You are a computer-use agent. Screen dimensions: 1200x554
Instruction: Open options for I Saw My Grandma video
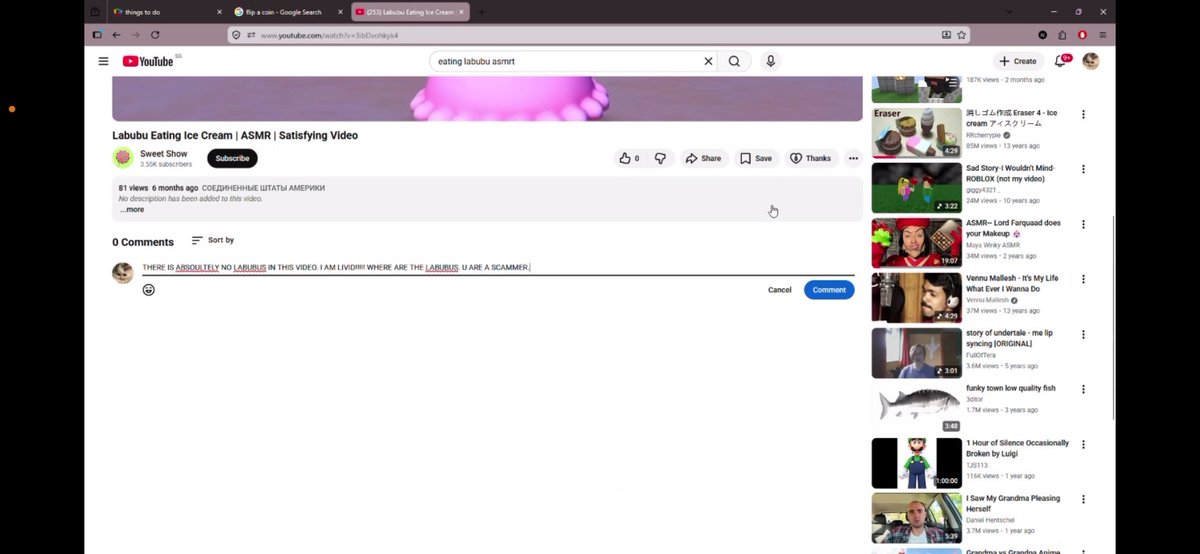pyautogui.click(x=1083, y=499)
